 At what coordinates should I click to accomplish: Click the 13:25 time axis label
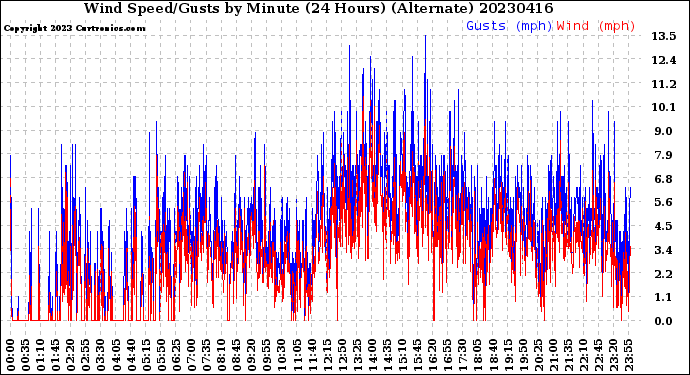point(357,355)
